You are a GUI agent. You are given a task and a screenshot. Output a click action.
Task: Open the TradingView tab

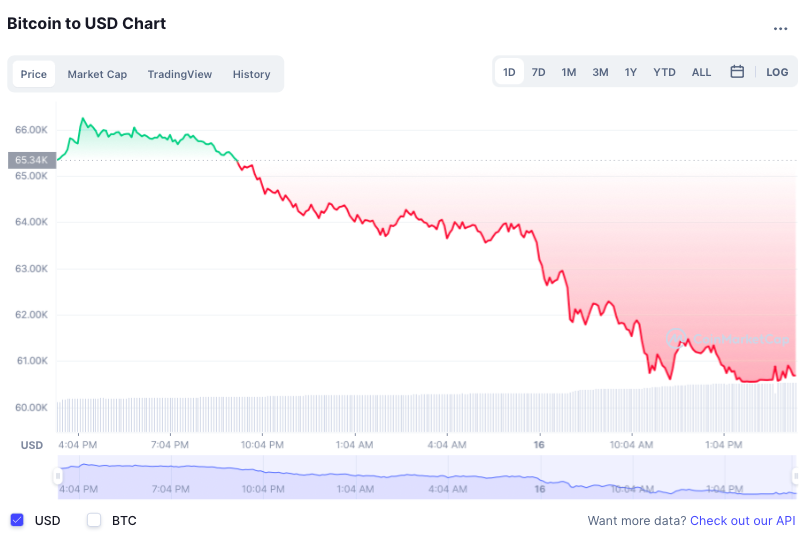click(x=180, y=74)
